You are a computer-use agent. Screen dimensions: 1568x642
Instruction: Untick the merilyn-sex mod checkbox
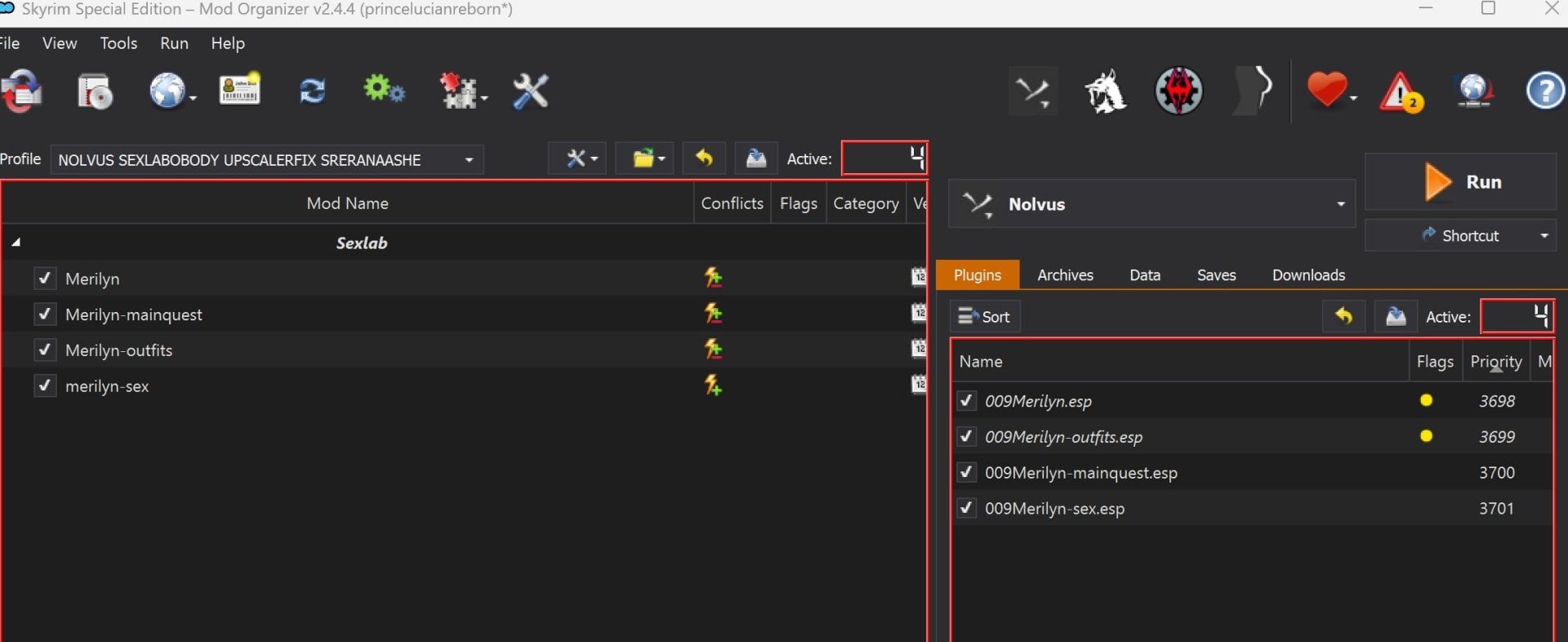coord(45,386)
